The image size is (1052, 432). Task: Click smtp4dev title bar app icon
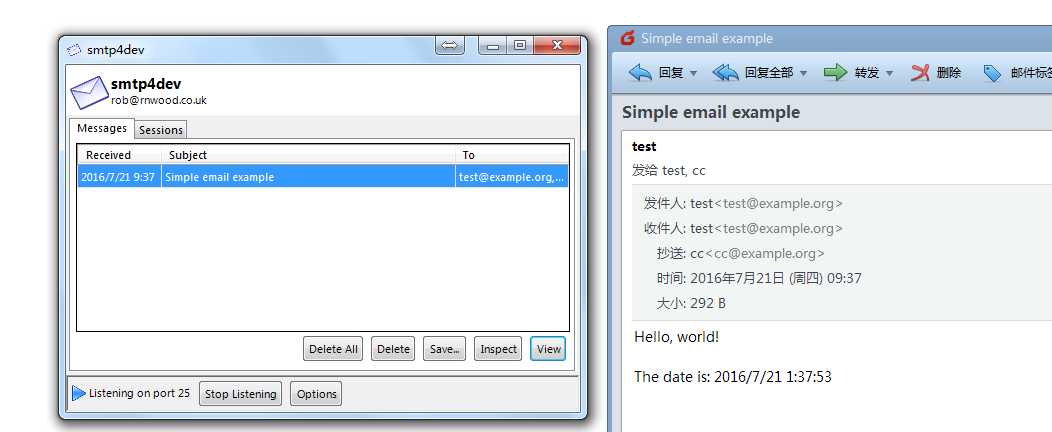[74, 50]
